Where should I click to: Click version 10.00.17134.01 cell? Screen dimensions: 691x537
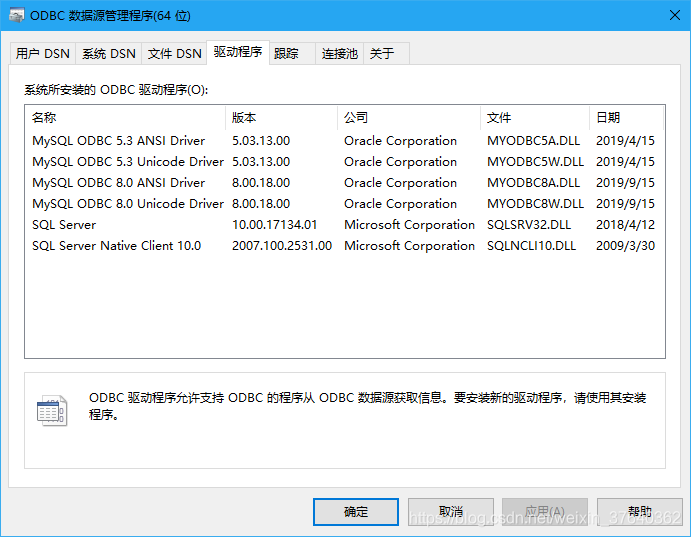[275, 225]
